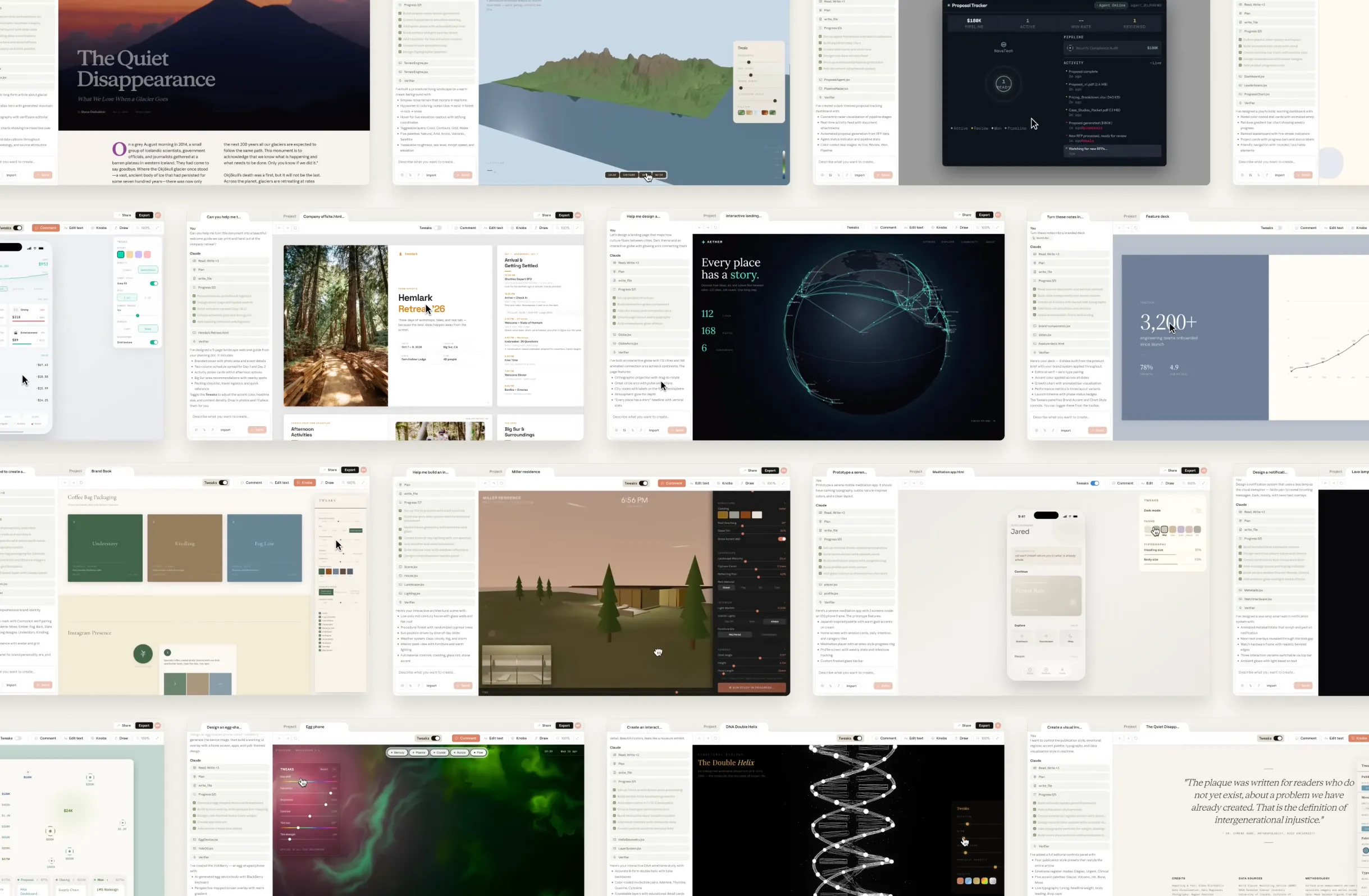Collapse Progress 7/7 list in Miller residence chat
The height and width of the screenshot is (896, 1369).
(x=436, y=502)
